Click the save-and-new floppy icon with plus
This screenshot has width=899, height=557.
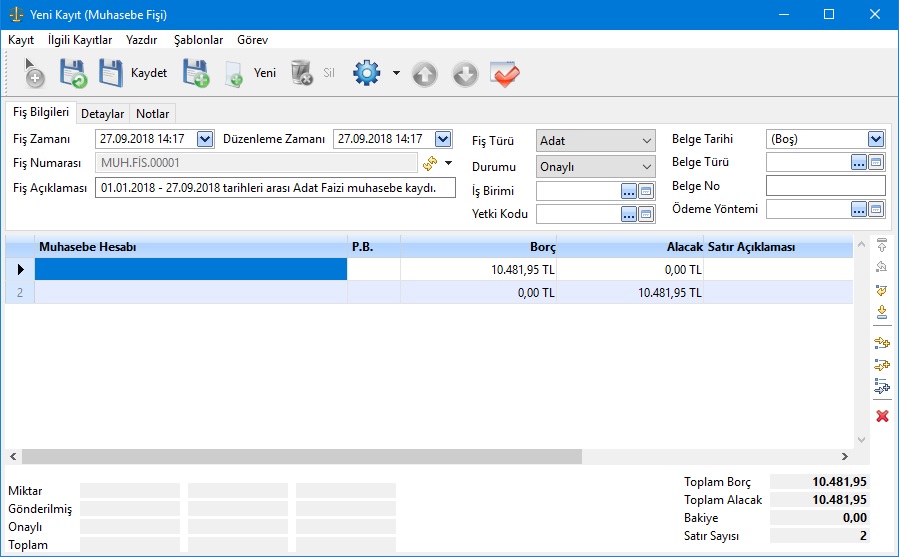pos(195,74)
